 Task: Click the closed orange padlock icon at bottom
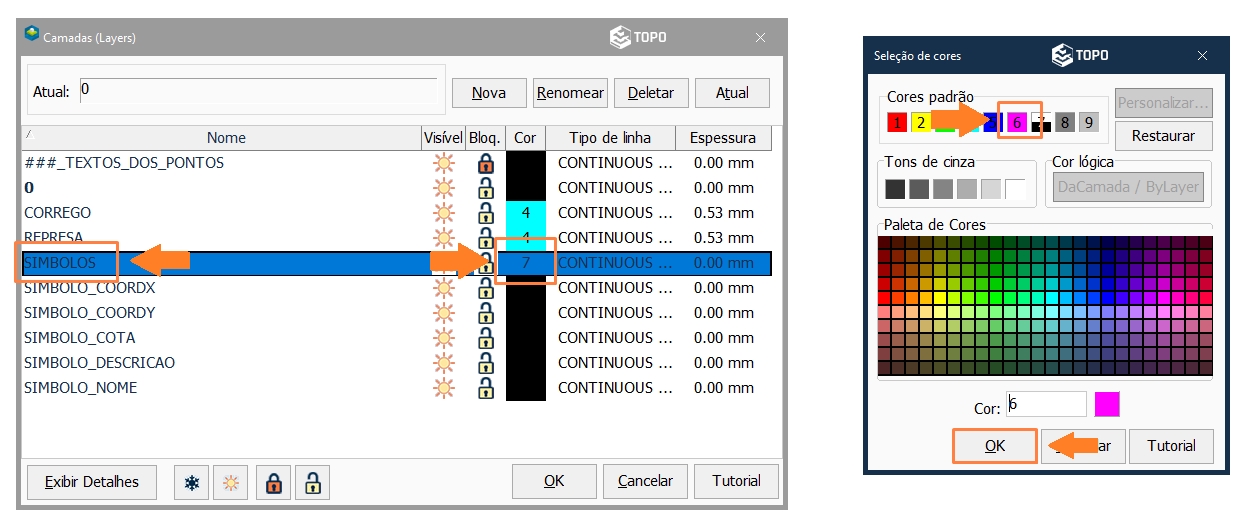point(273,483)
